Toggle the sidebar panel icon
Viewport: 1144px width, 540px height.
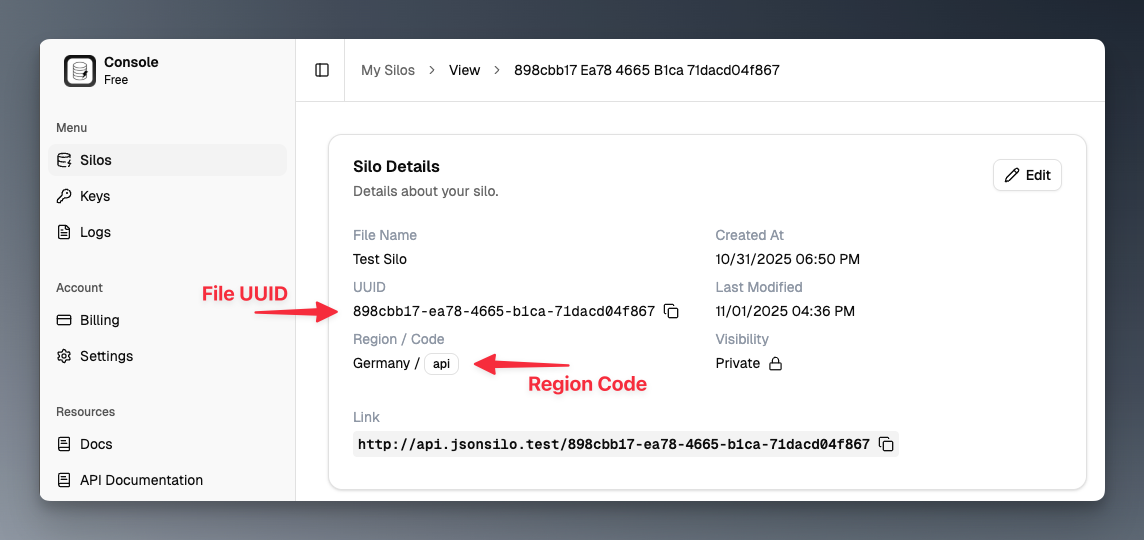coord(322,70)
